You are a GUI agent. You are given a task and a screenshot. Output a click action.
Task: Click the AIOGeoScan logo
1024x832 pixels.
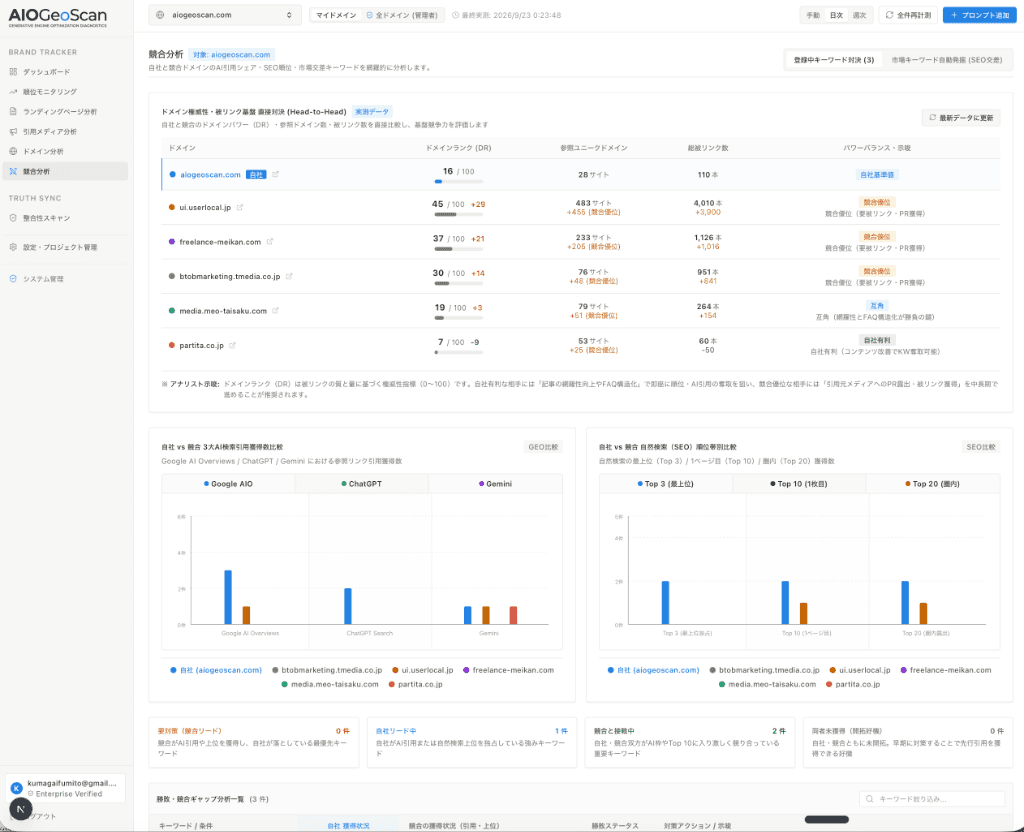(x=57, y=18)
